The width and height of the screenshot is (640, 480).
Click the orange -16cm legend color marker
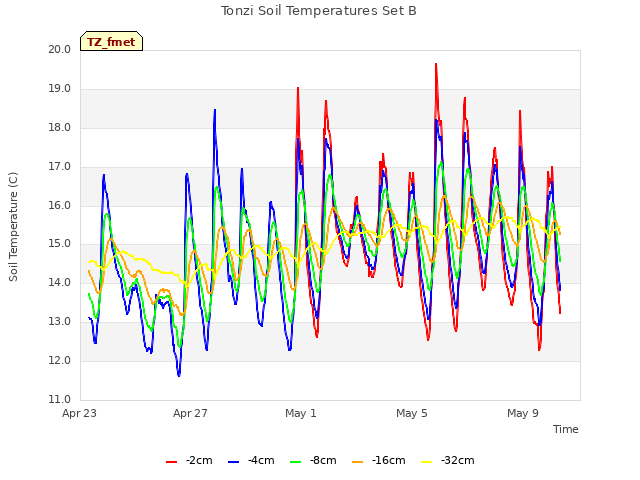pyautogui.click(x=358, y=462)
